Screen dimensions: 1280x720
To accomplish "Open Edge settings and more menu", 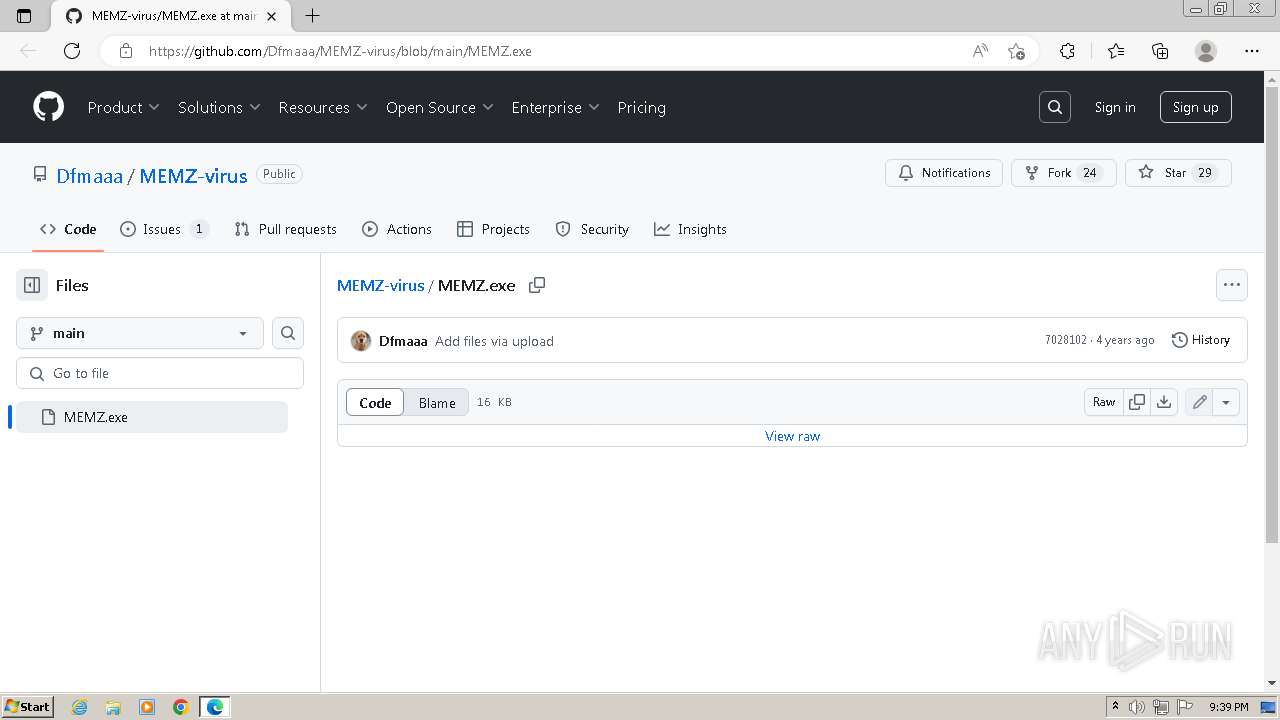I will click(1252, 51).
